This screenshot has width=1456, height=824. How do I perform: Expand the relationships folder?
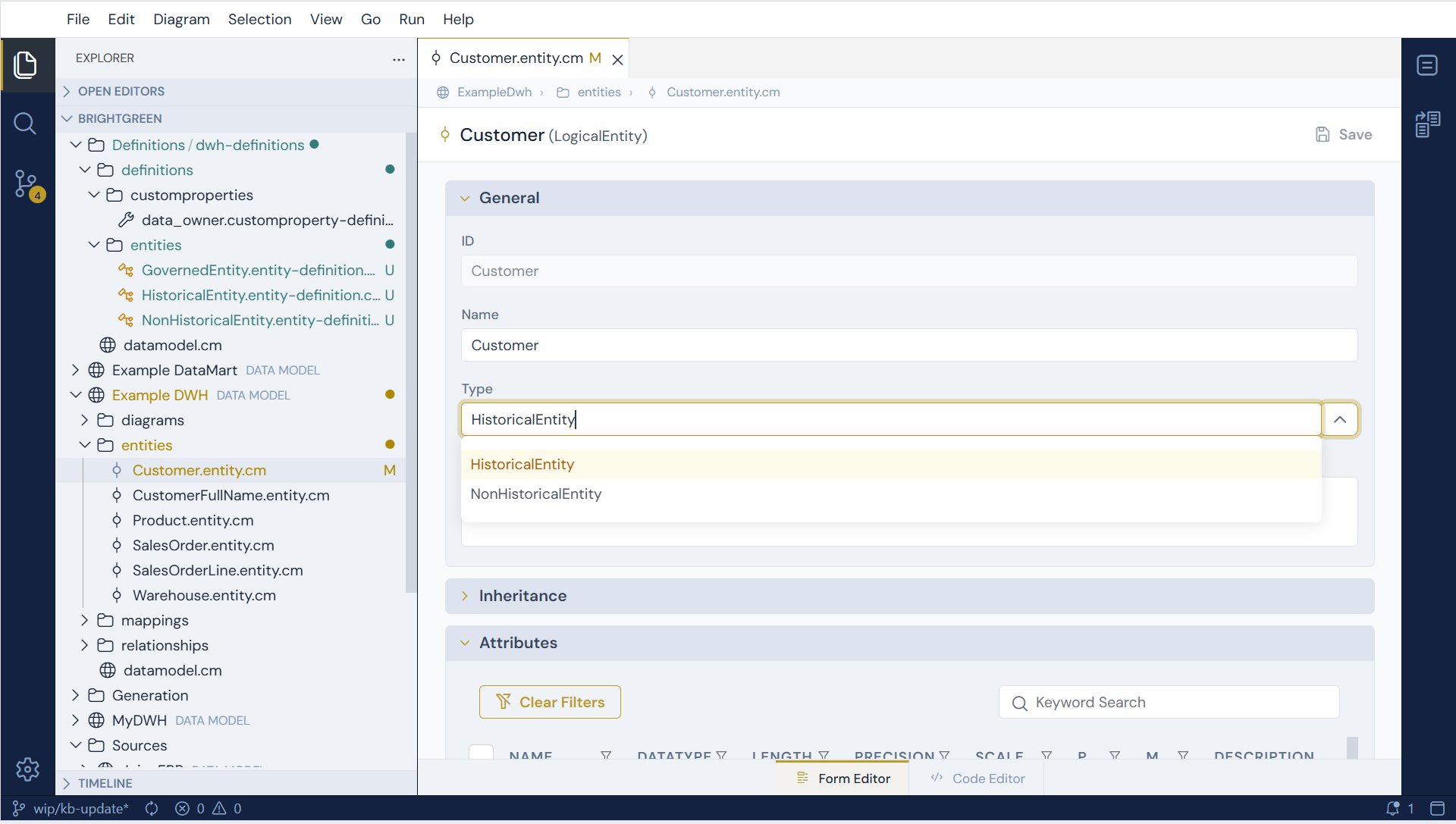click(84, 646)
